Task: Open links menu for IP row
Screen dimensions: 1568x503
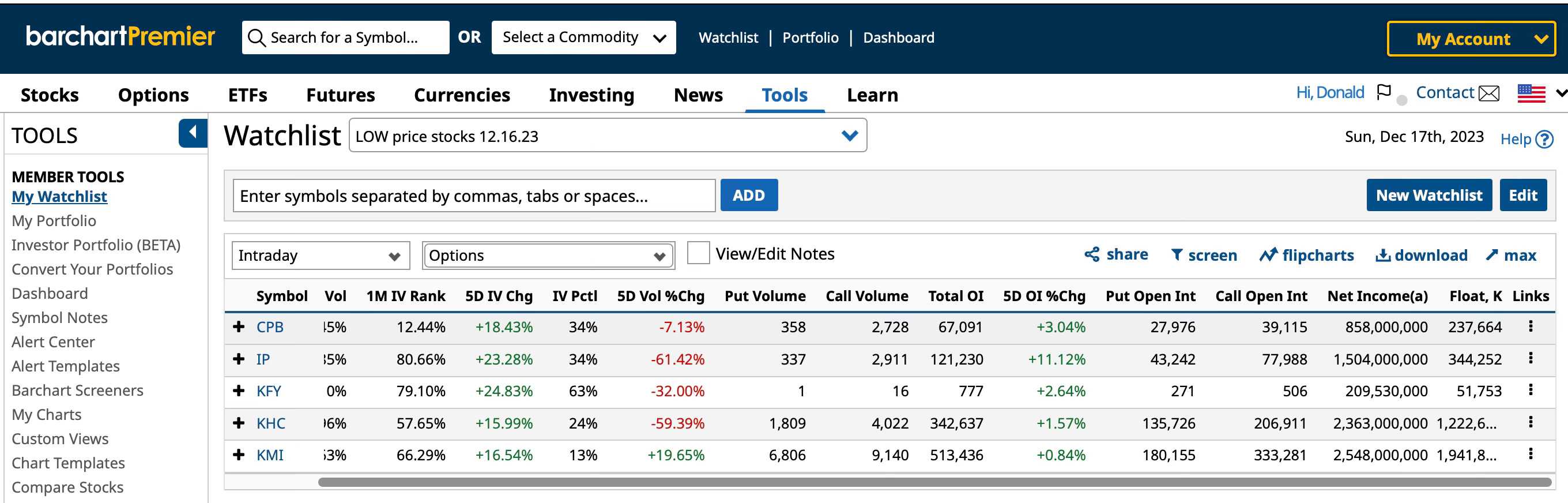Action: tap(1531, 358)
